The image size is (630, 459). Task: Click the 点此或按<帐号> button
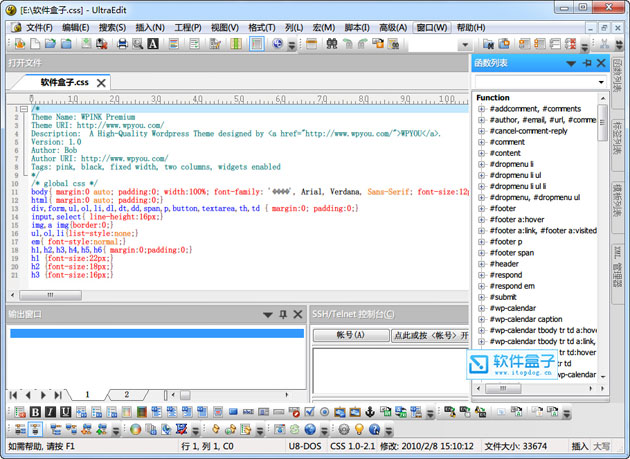coord(430,335)
